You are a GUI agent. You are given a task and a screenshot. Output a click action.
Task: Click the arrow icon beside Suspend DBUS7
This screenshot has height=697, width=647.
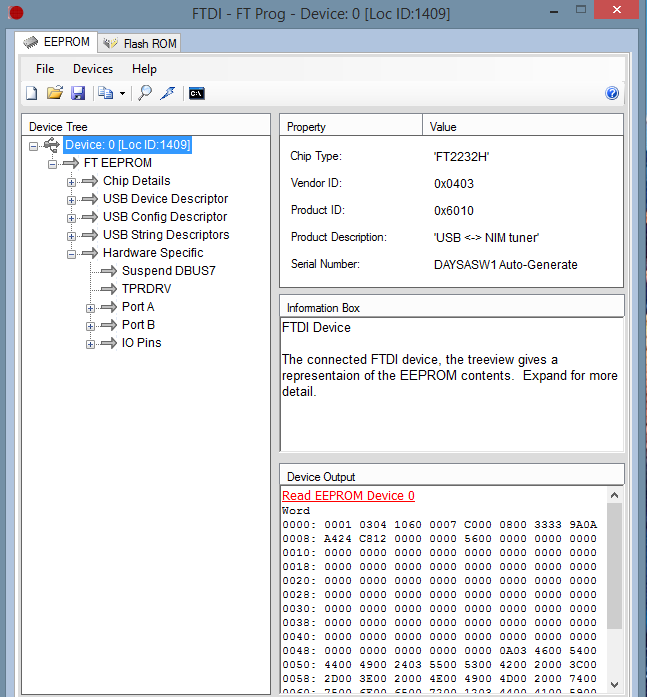pyautogui.click(x=108, y=271)
